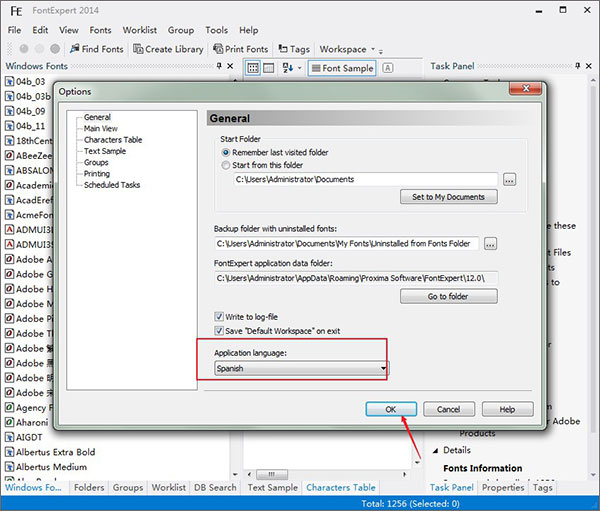
Task: Click the sort order icon
Action: click(288, 68)
